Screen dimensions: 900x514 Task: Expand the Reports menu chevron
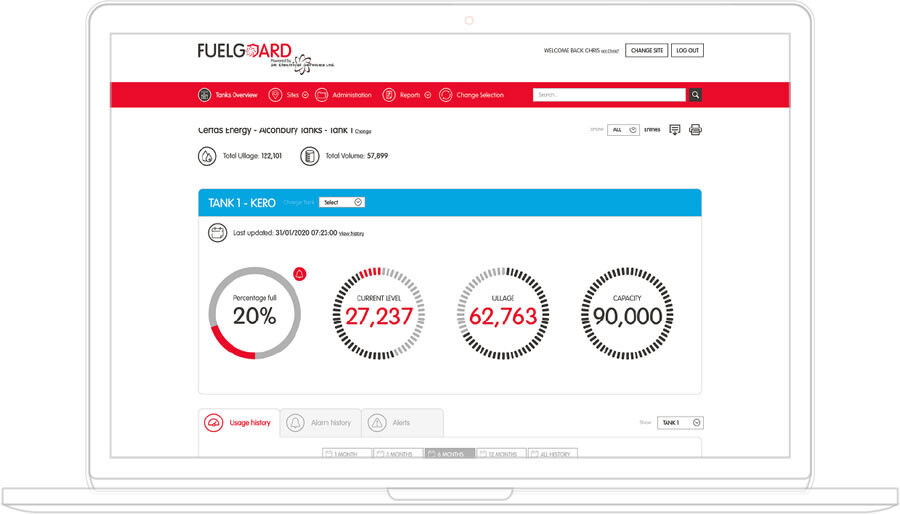tap(428, 95)
